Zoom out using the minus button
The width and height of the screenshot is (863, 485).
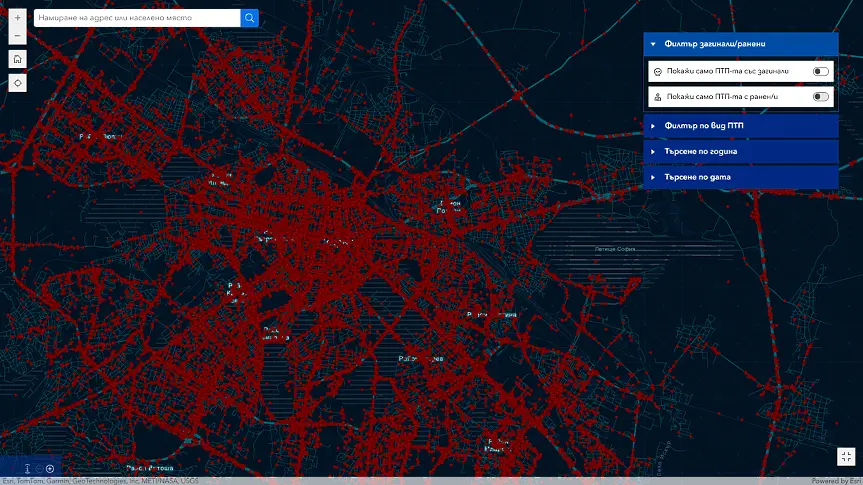(17, 36)
